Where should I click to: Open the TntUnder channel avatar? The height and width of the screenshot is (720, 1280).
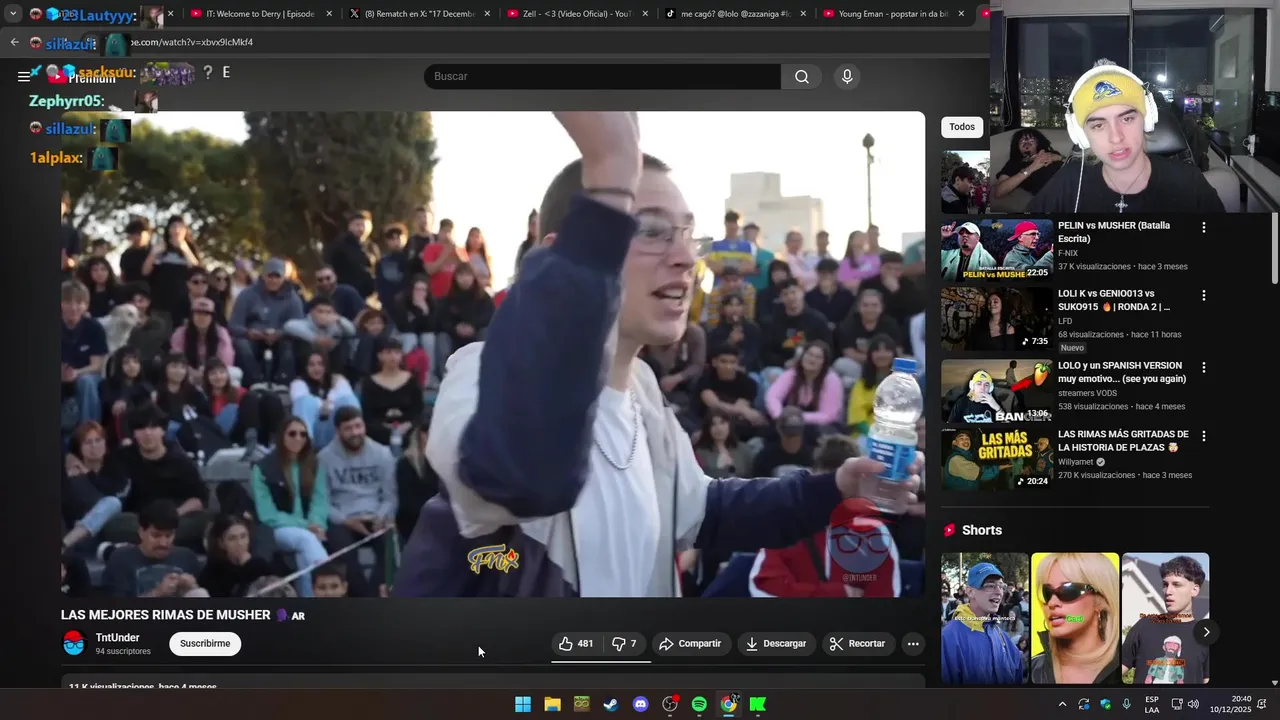74,644
